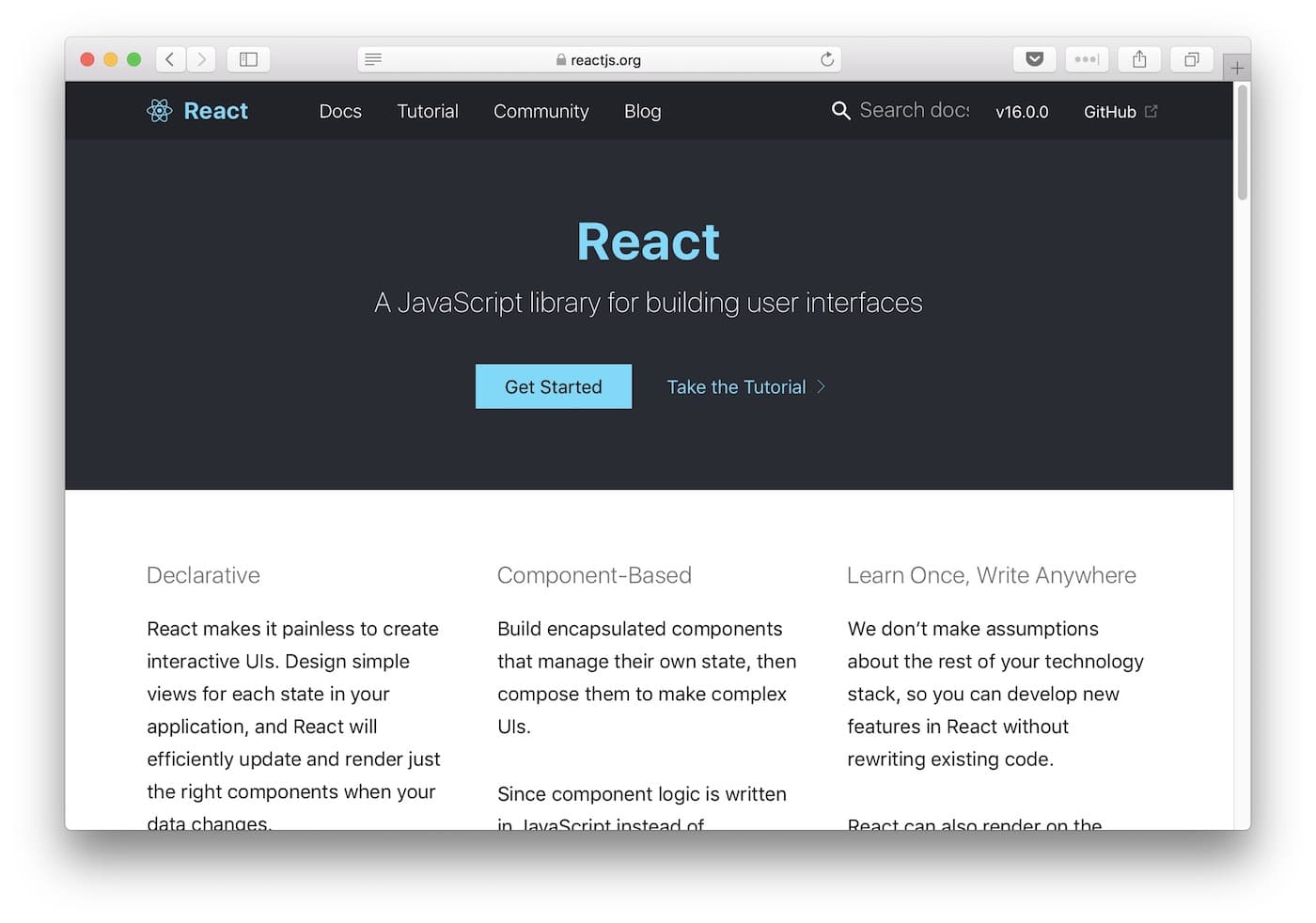This screenshot has width=1316, height=923.
Task: Open the Docs menu item
Action: [340, 111]
